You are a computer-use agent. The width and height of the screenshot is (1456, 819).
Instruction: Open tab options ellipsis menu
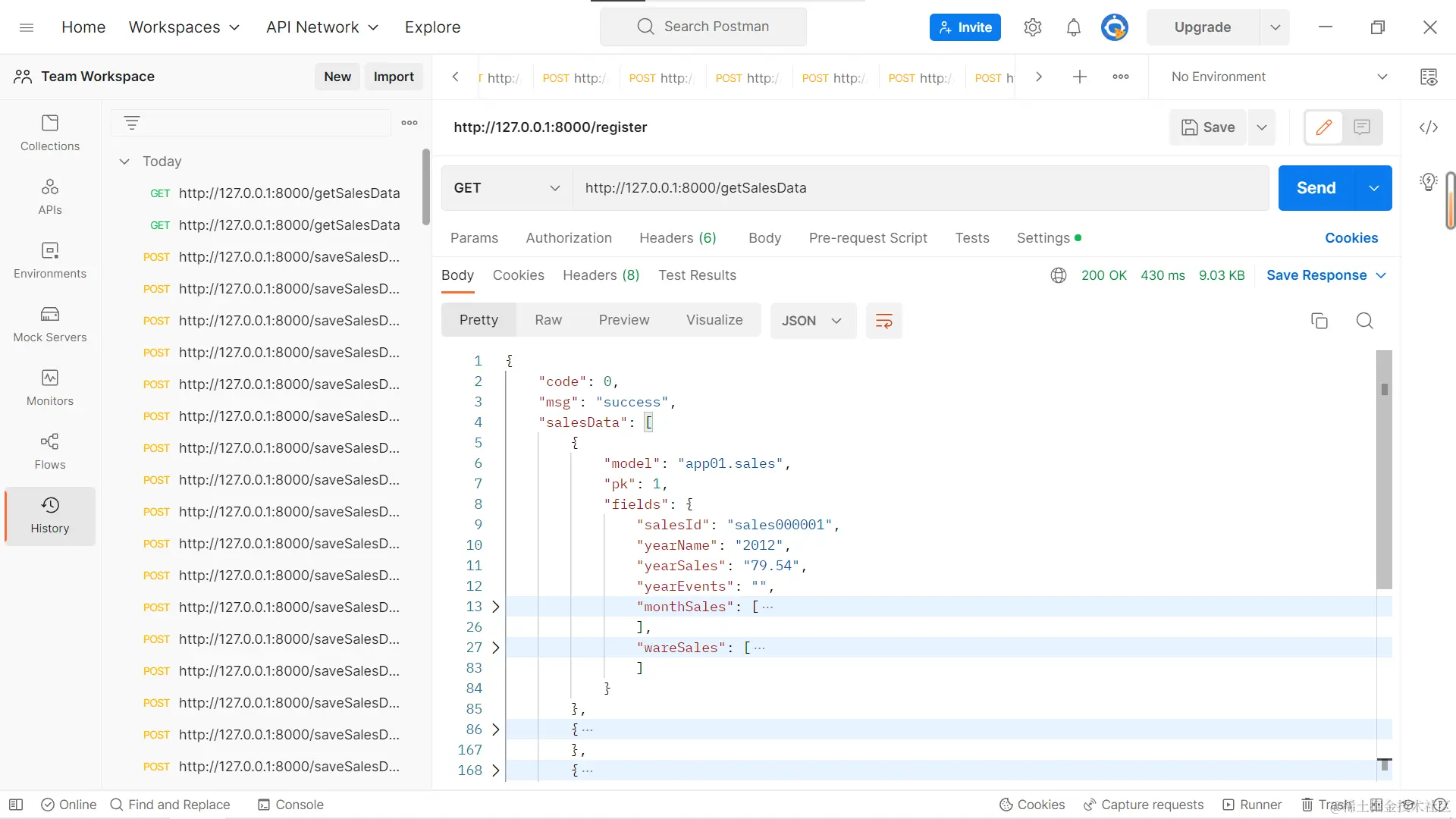point(1121,77)
